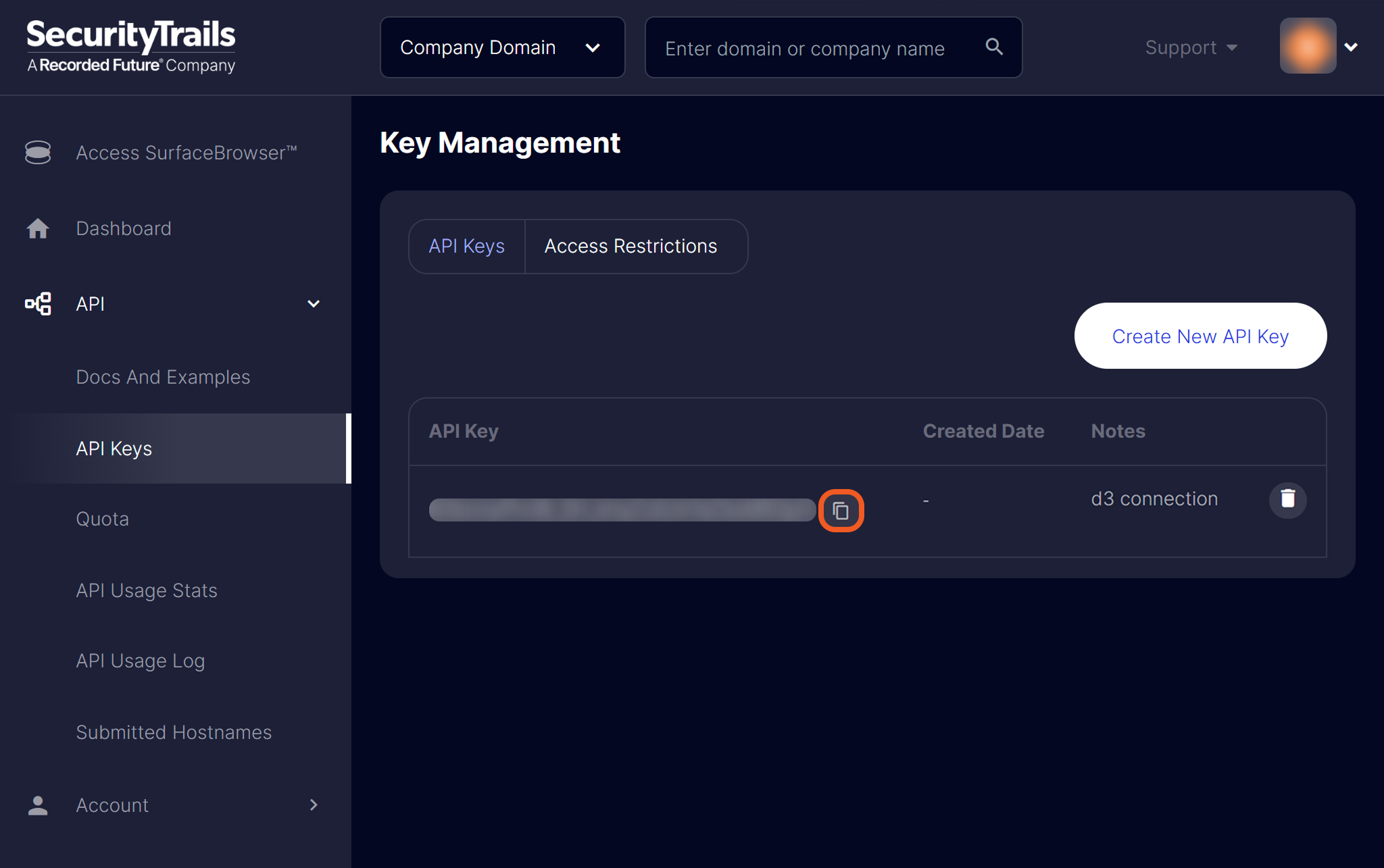Open the user avatar menu
The image size is (1384, 868).
pyautogui.click(x=1318, y=47)
